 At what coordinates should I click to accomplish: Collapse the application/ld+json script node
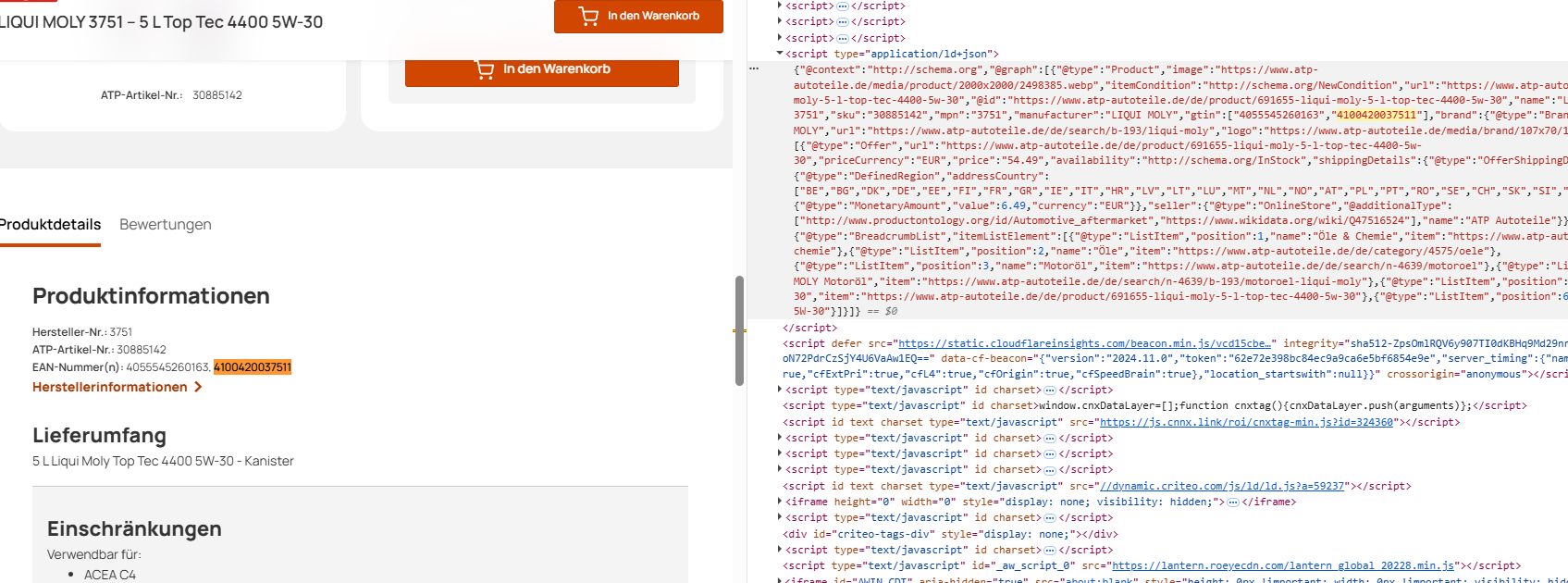coord(780,54)
